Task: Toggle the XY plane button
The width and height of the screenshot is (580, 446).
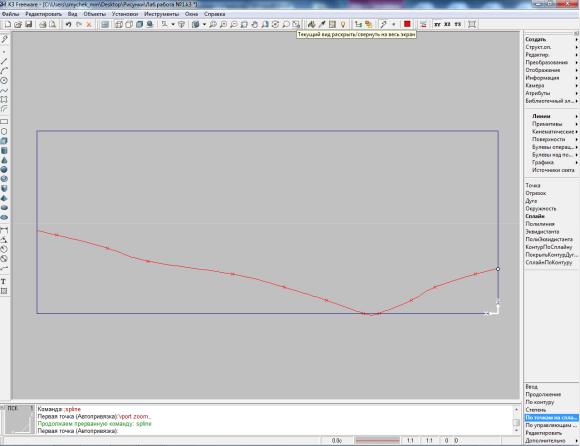Action: click(x=437, y=24)
